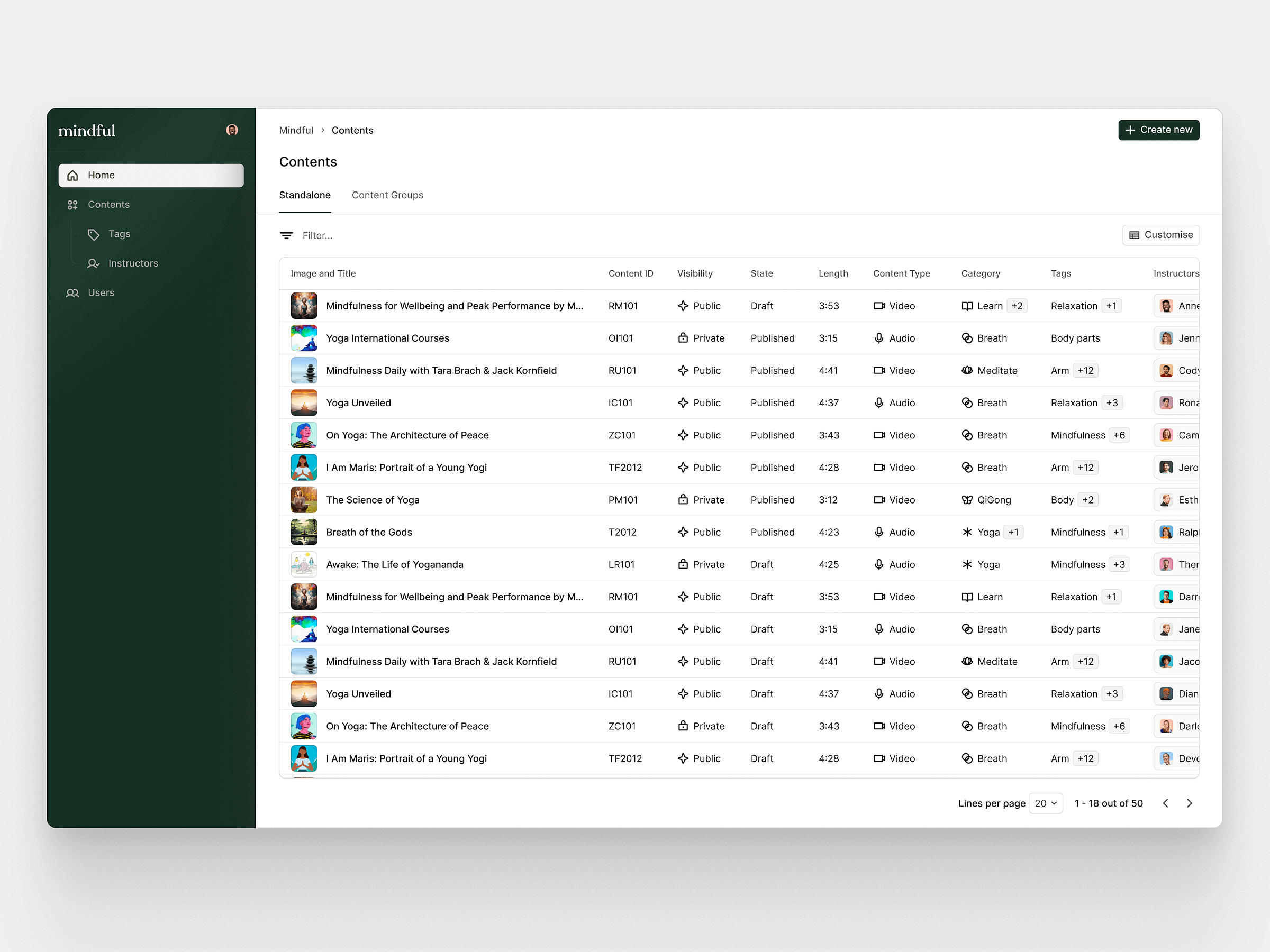Click the The Science of Yoga thumbnail
Image resolution: width=1270 pixels, height=952 pixels.
pos(304,500)
